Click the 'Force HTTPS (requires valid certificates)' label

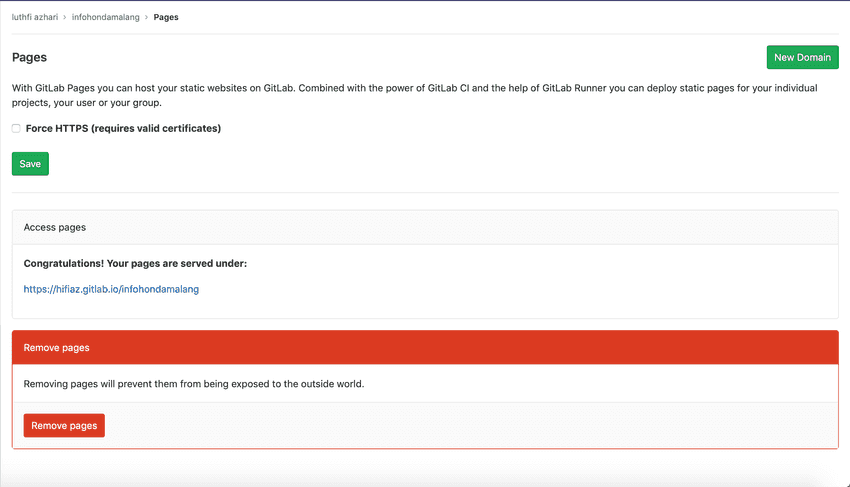coord(123,128)
